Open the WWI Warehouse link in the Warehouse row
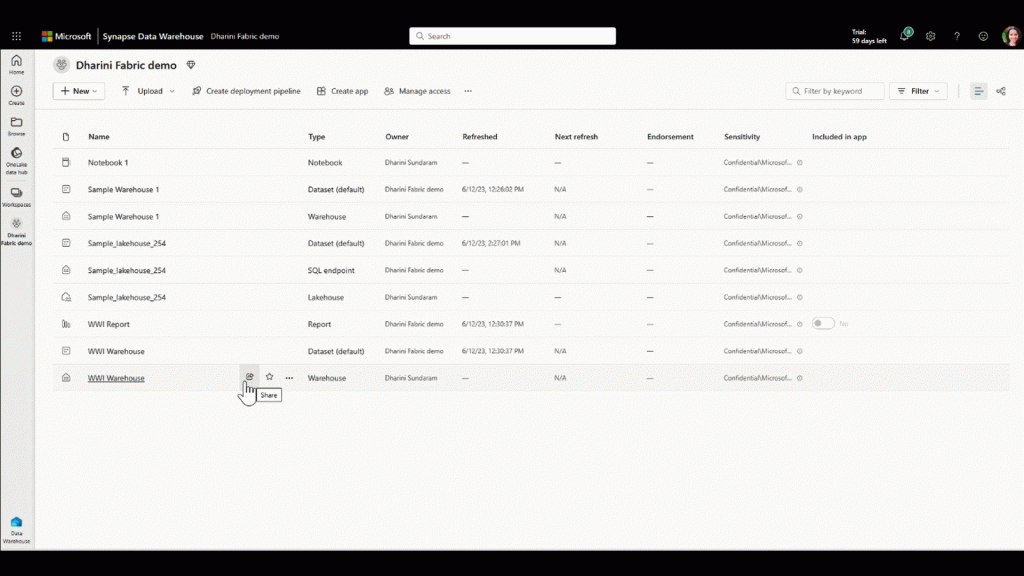The height and width of the screenshot is (576, 1024). coord(116,378)
